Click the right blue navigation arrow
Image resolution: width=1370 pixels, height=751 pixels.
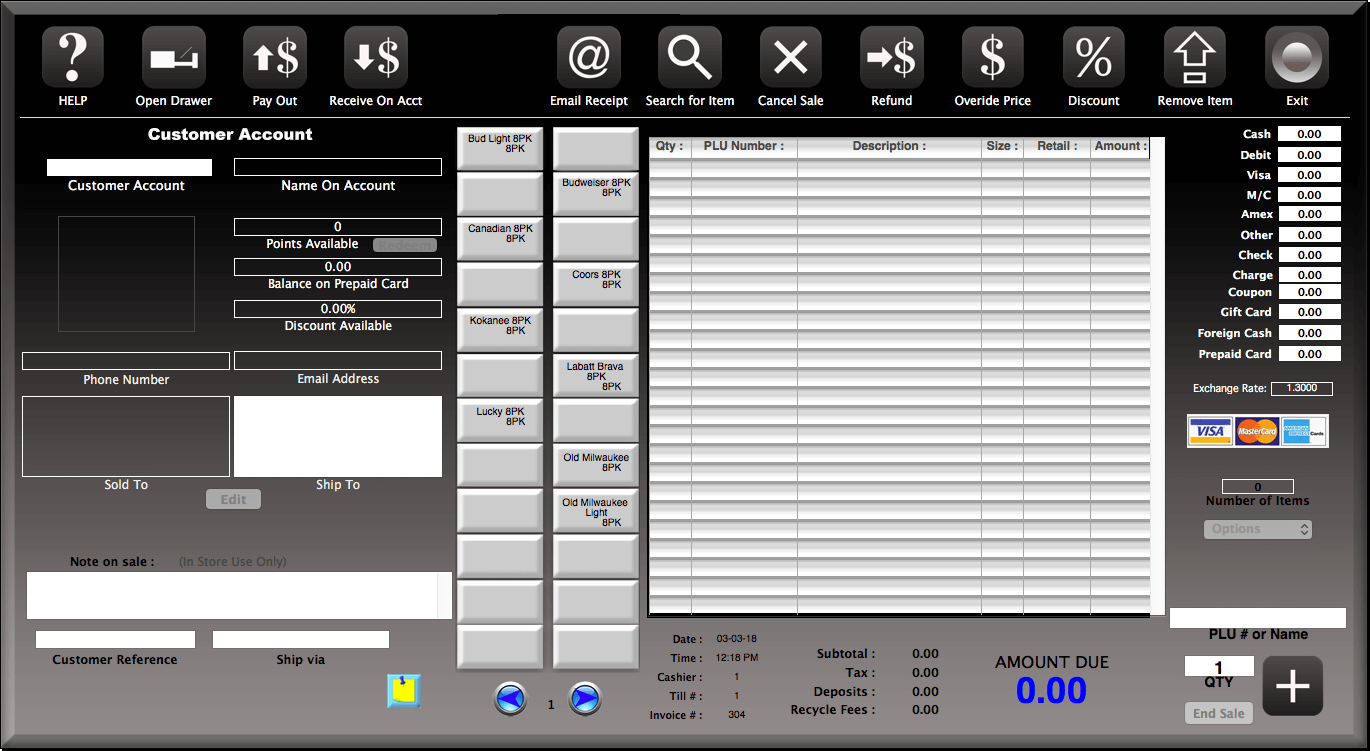[585, 699]
